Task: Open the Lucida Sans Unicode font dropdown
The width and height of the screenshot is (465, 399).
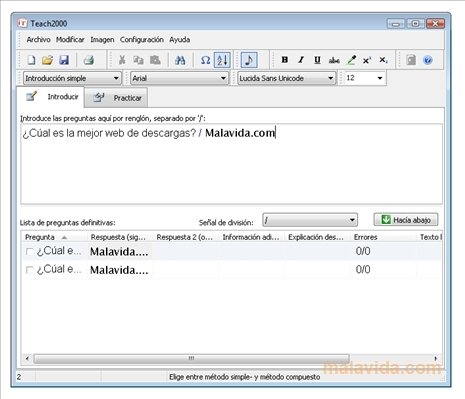Action: (286, 78)
